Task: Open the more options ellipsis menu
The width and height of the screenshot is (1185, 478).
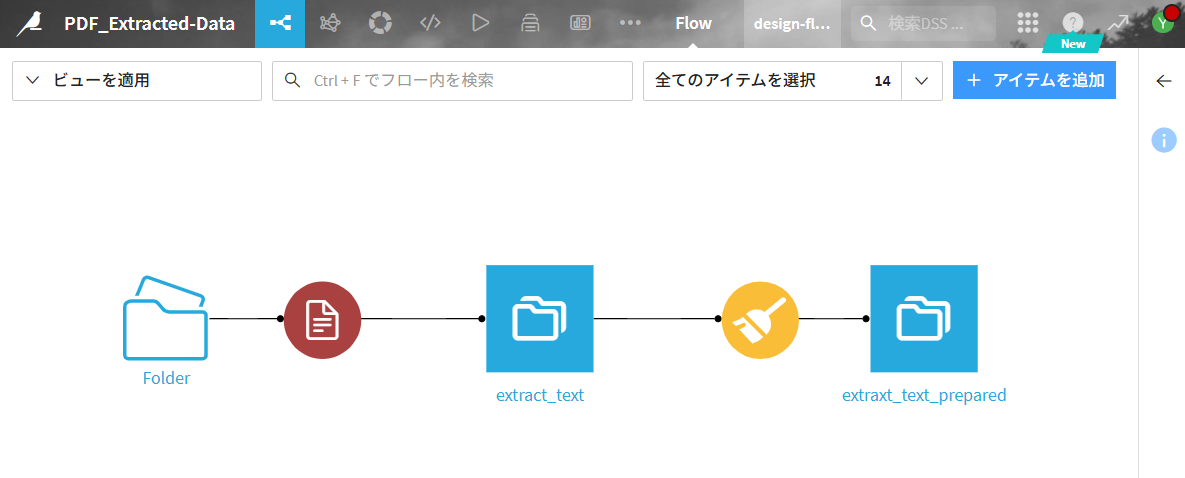Action: (x=630, y=23)
